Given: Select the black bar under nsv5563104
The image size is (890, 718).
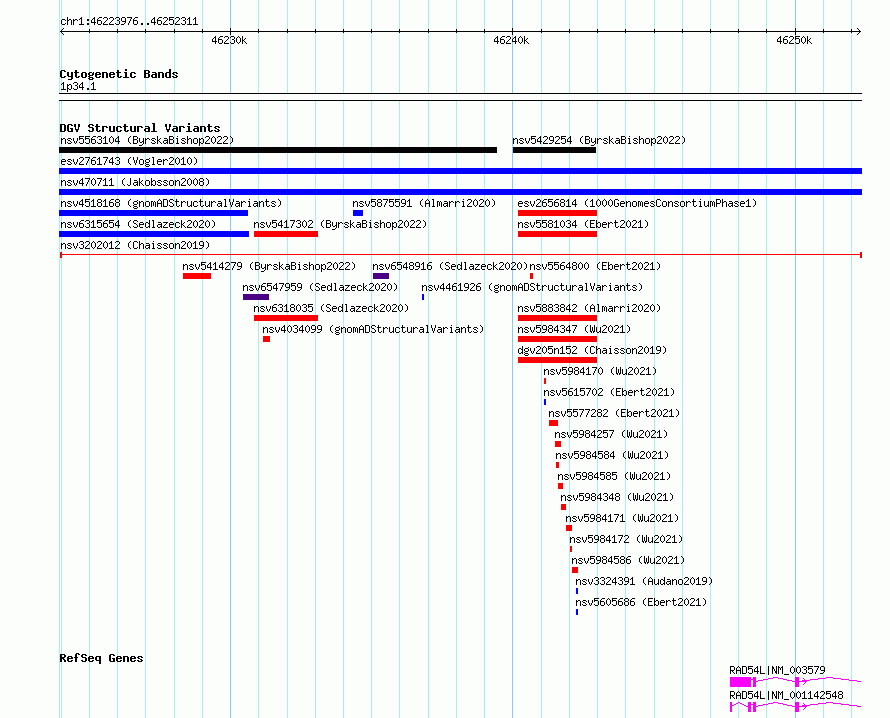Looking at the screenshot, I should [x=278, y=150].
